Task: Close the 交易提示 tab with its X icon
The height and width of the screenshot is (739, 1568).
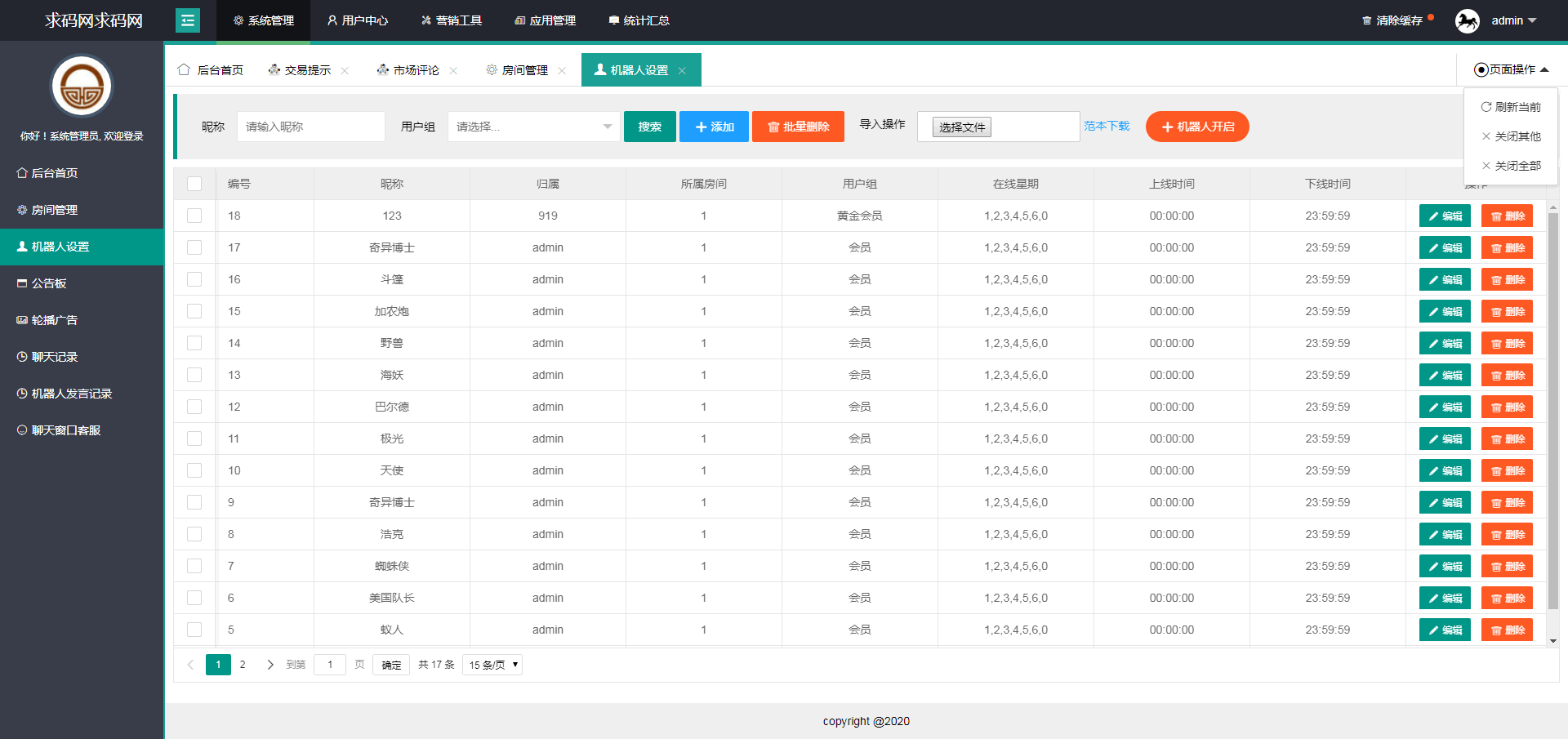Action: point(345,71)
